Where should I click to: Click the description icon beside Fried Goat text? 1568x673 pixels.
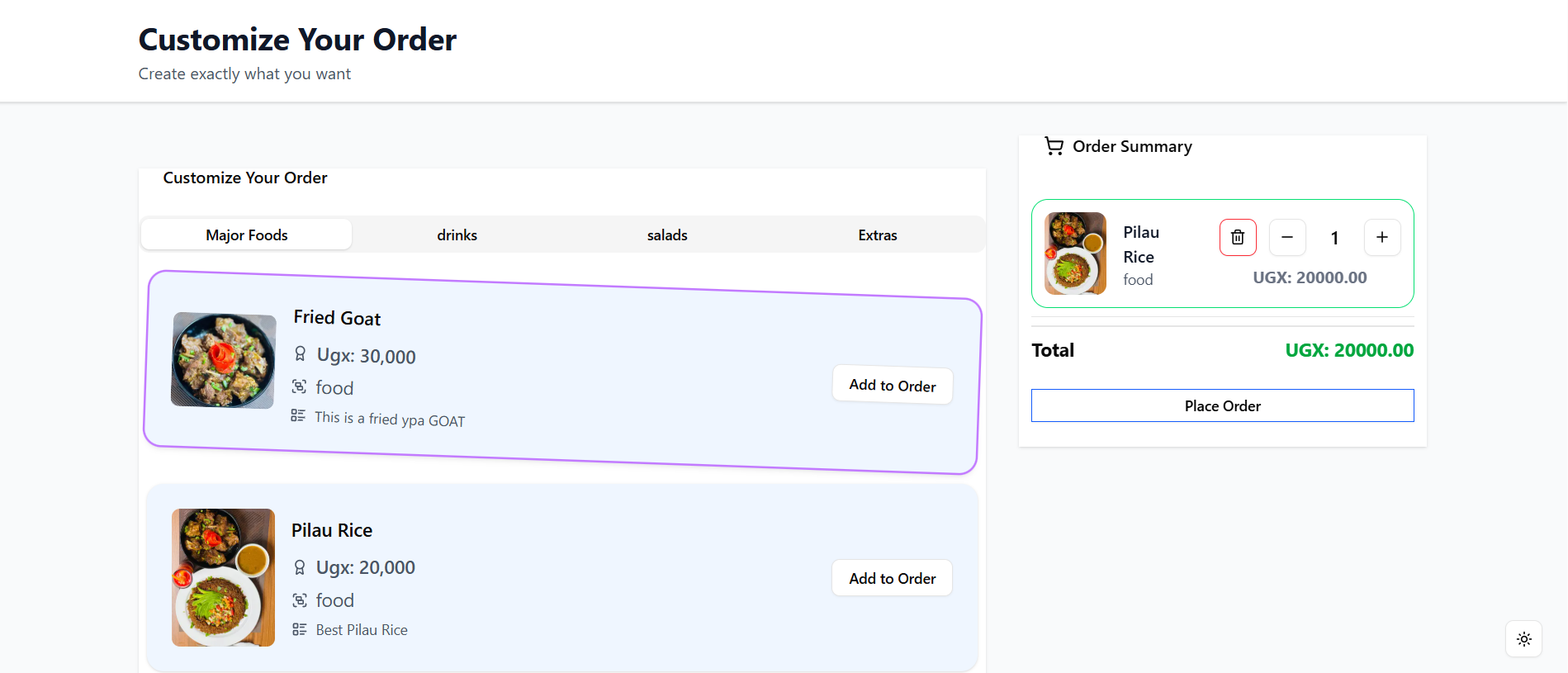298,415
